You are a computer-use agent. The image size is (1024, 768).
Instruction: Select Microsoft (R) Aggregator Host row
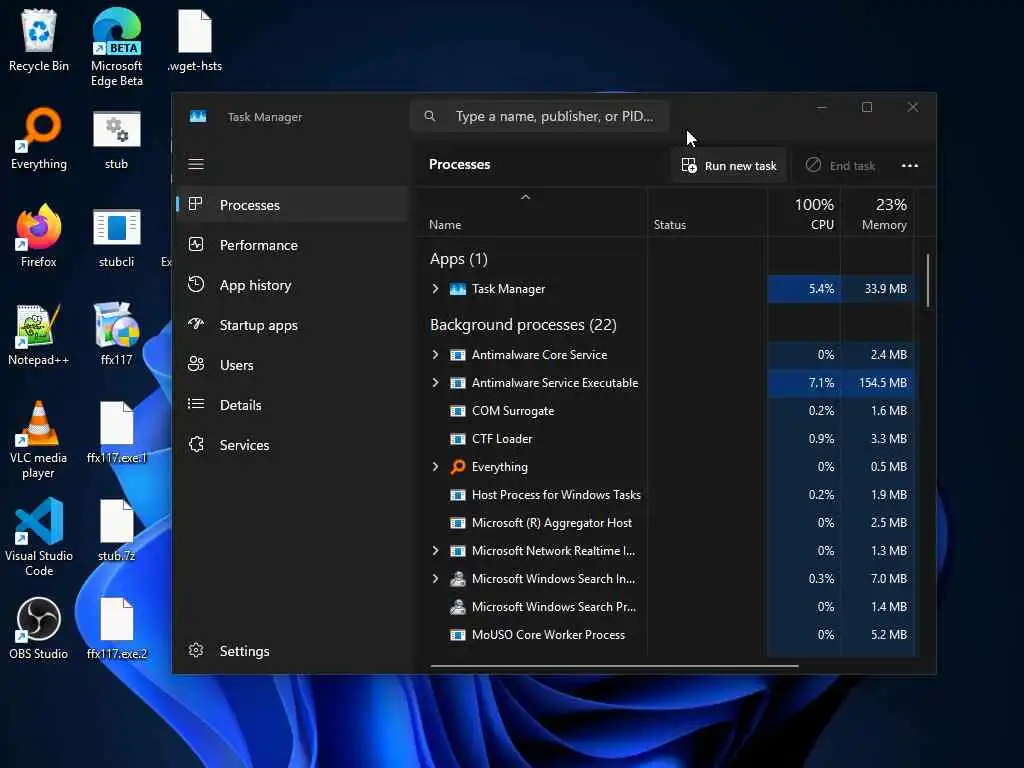665,522
